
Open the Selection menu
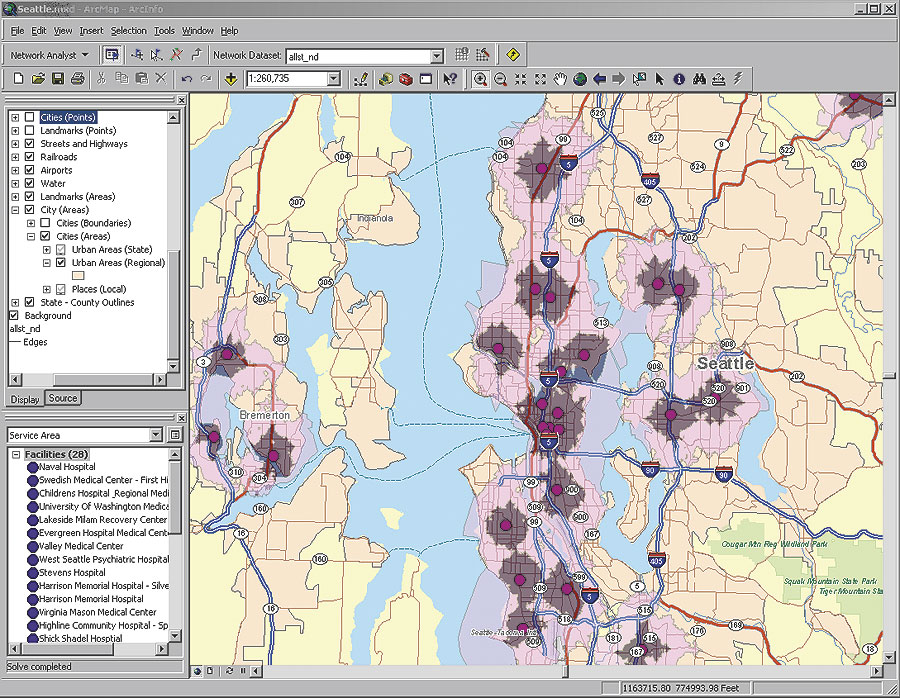coord(128,31)
